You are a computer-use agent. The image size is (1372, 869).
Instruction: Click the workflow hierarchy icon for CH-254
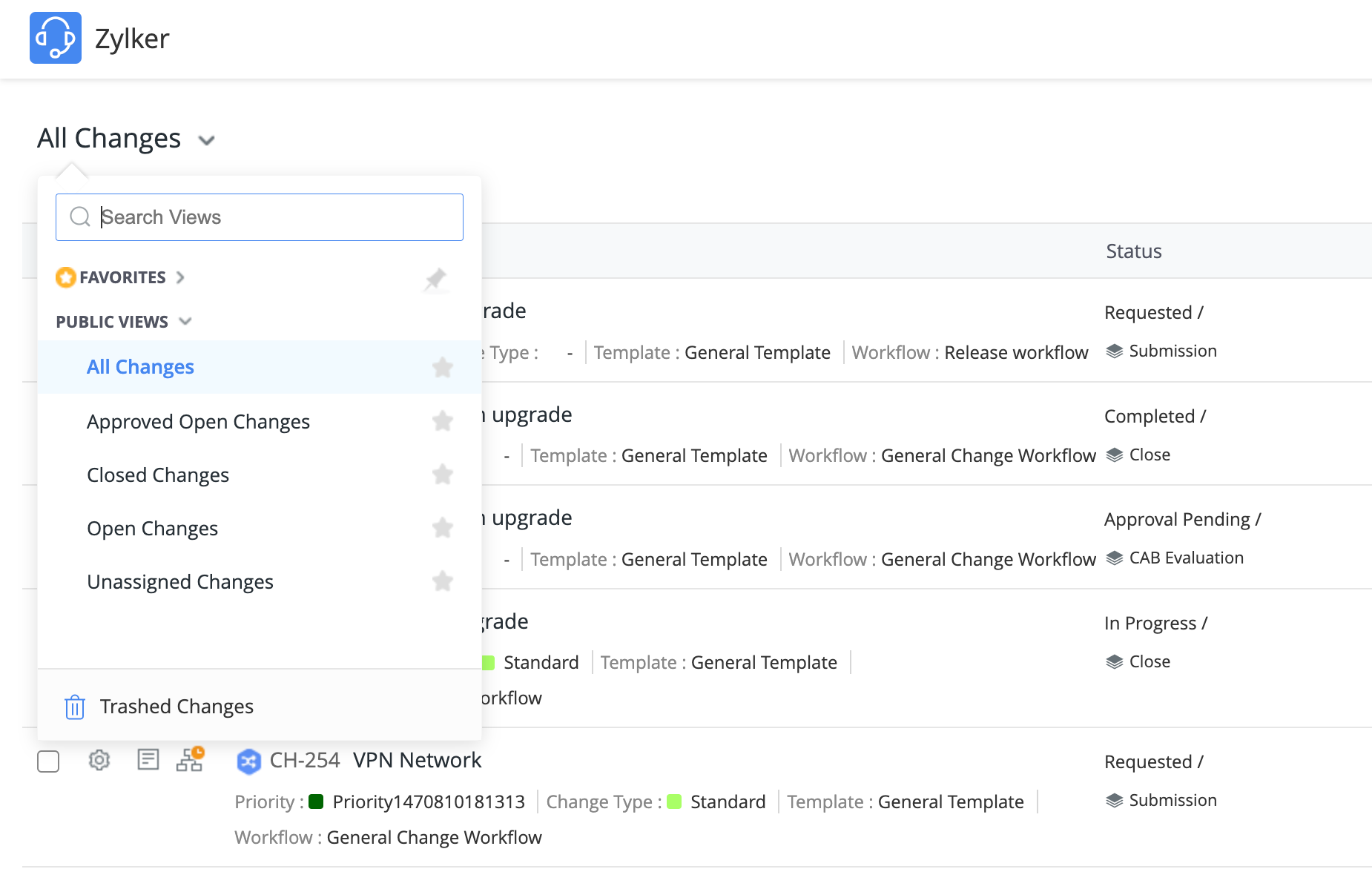click(190, 759)
